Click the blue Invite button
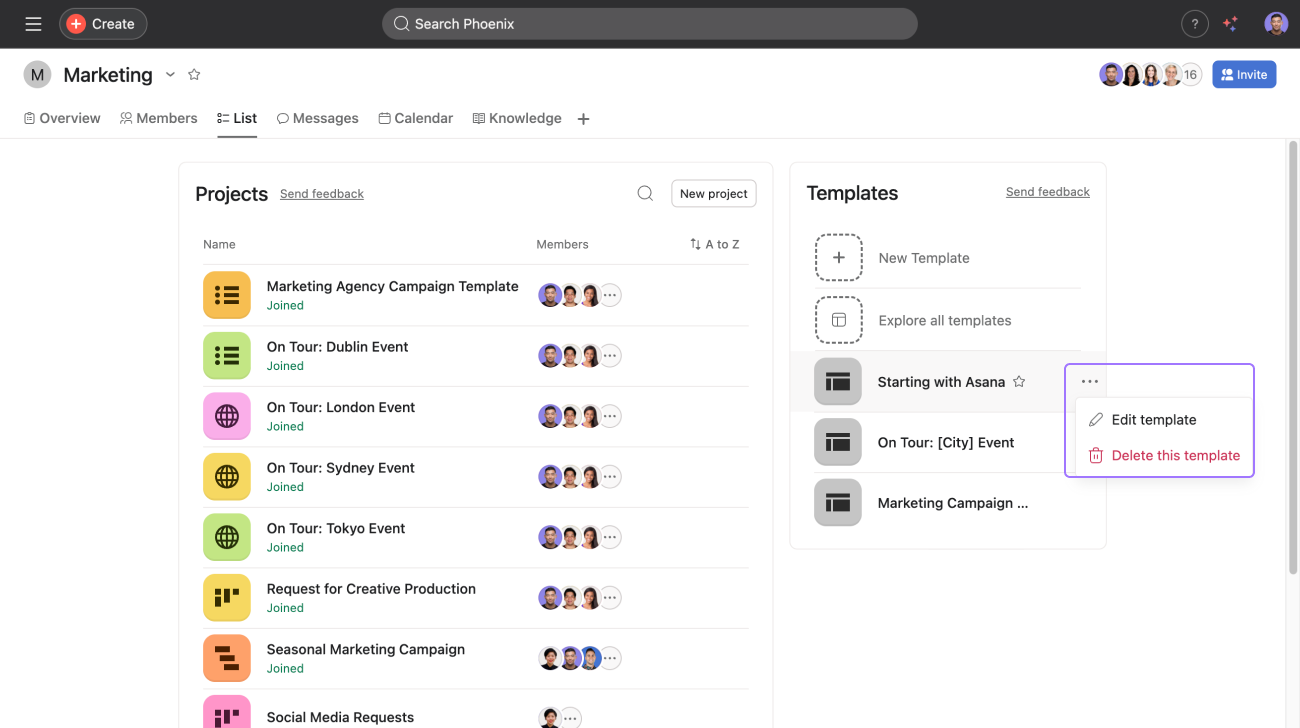 pyautogui.click(x=1243, y=75)
